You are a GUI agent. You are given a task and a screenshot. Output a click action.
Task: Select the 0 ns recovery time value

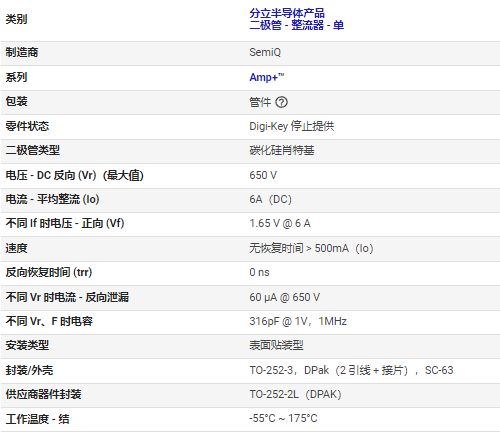[x=259, y=272]
